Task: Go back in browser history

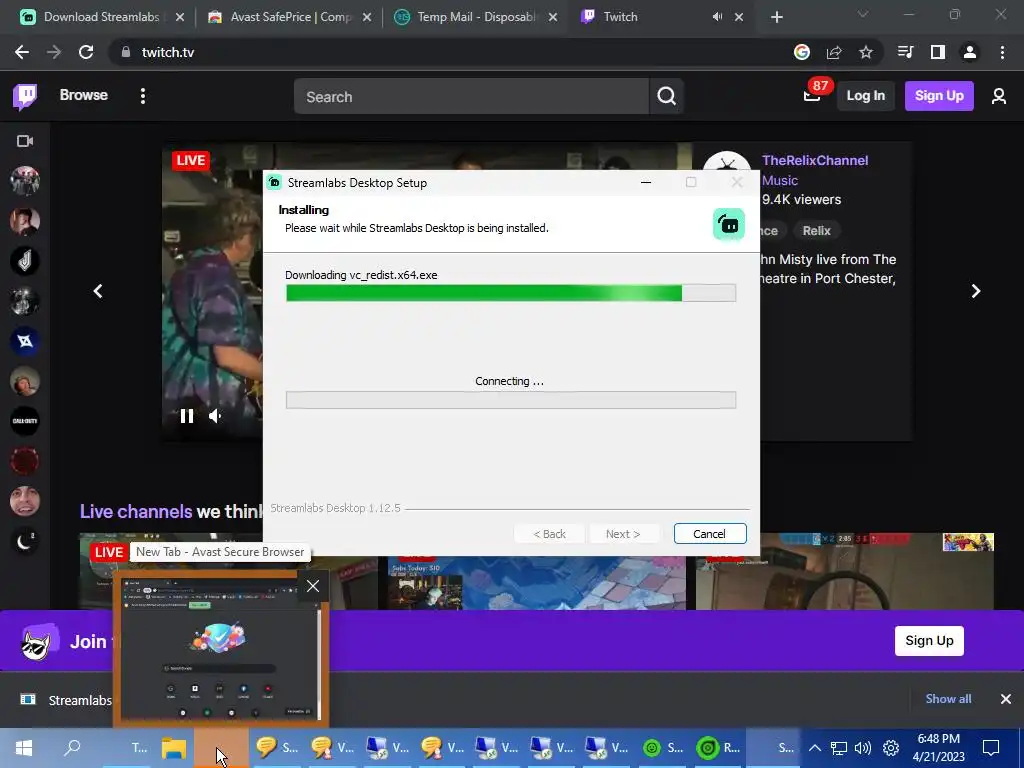Action: (22, 52)
